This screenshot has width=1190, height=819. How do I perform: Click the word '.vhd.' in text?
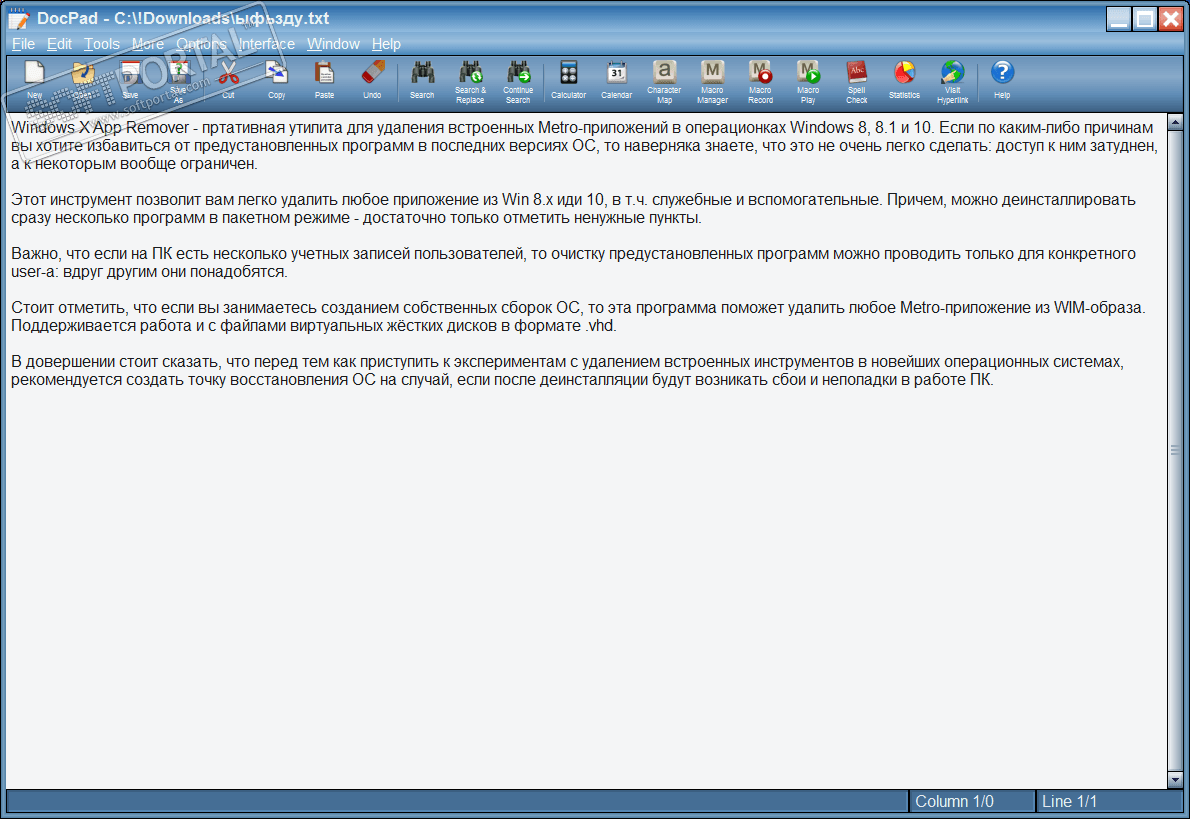600,326
